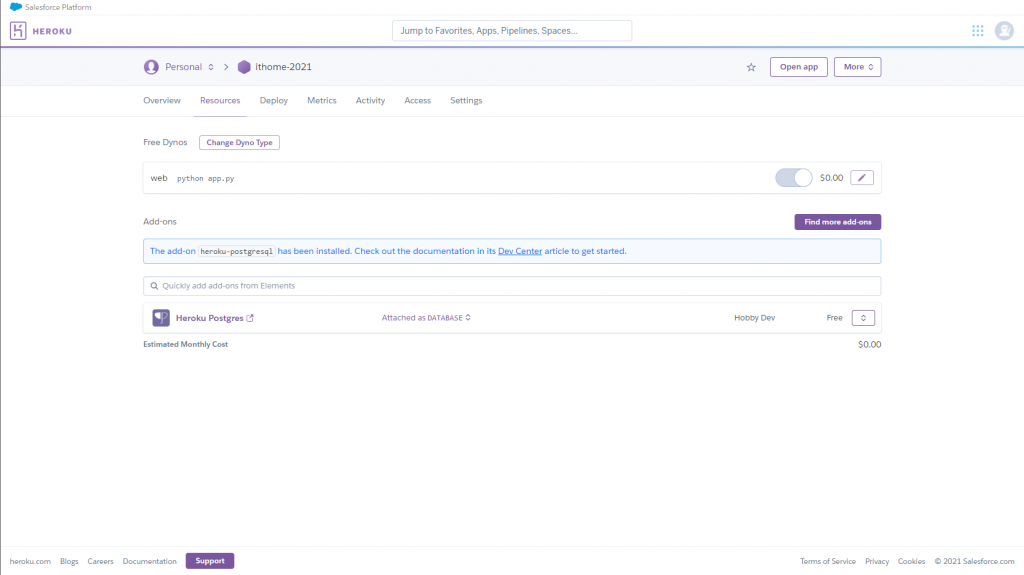Click Change Dyno Type button

(239, 142)
